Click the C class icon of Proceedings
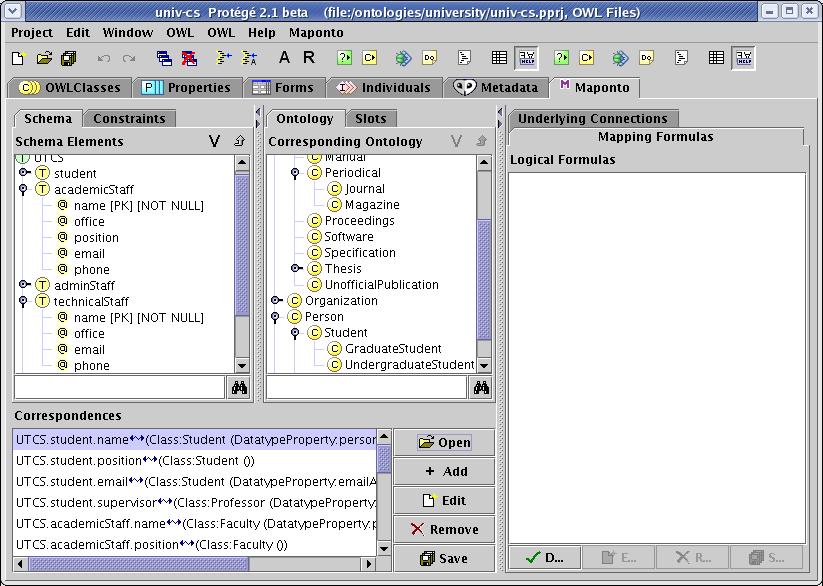 [314, 221]
